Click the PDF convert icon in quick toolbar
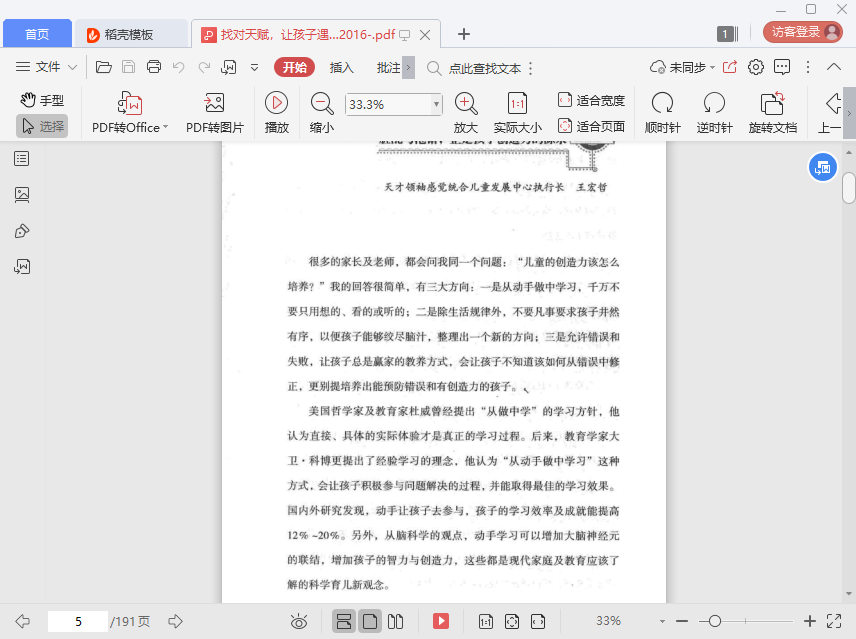This screenshot has height=639, width=856. 229,67
